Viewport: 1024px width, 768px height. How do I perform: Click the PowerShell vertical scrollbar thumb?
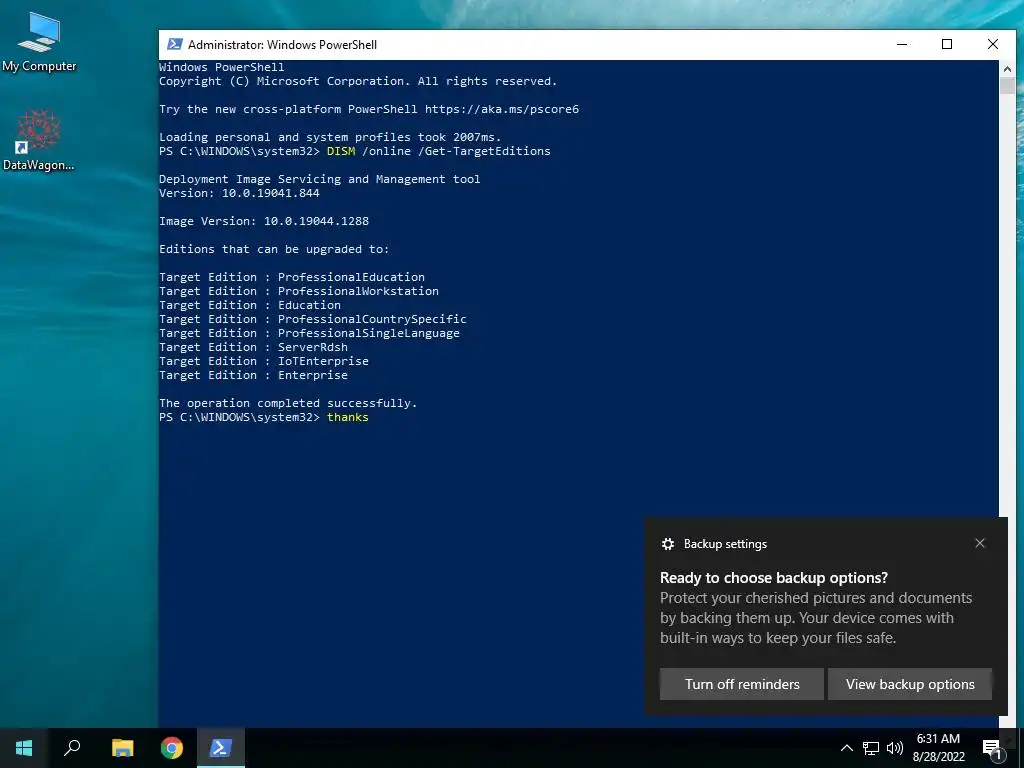click(1006, 86)
